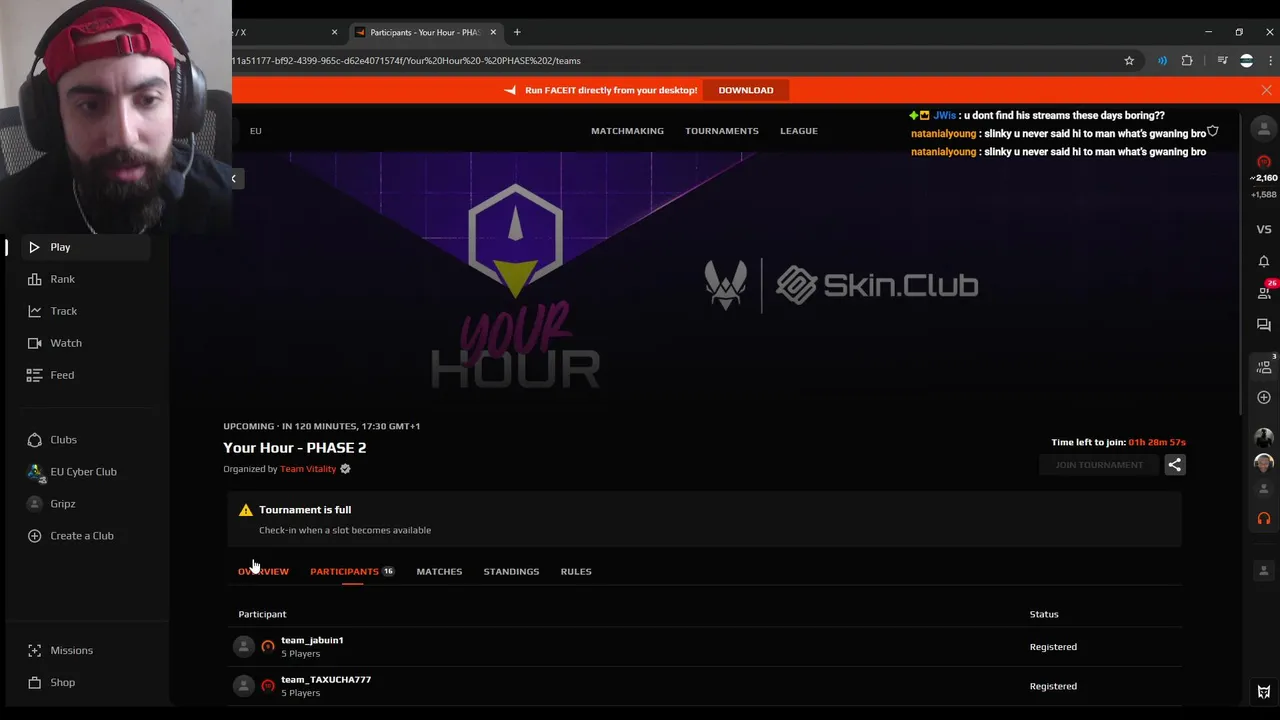Click the Your Hour tournament logo
Screen dimensions: 1280x720
(515, 287)
